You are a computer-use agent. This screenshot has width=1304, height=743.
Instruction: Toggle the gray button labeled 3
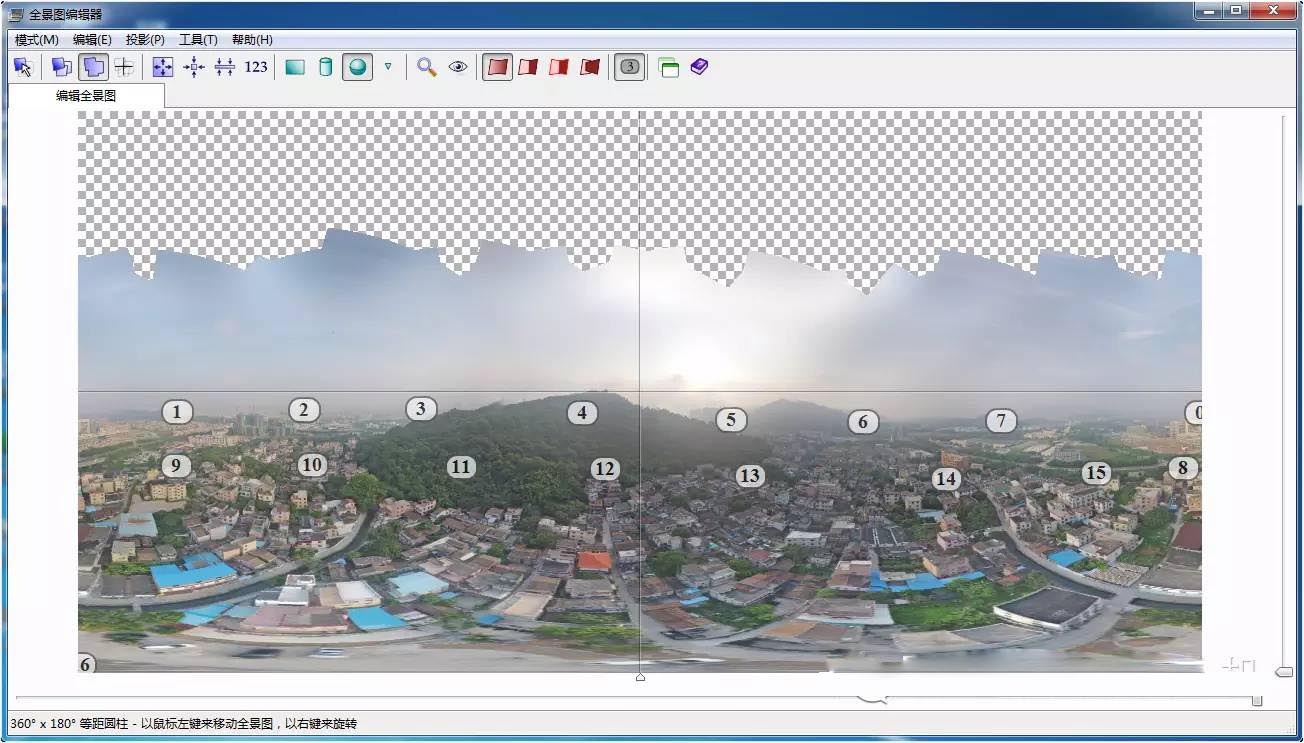point(629,67)
